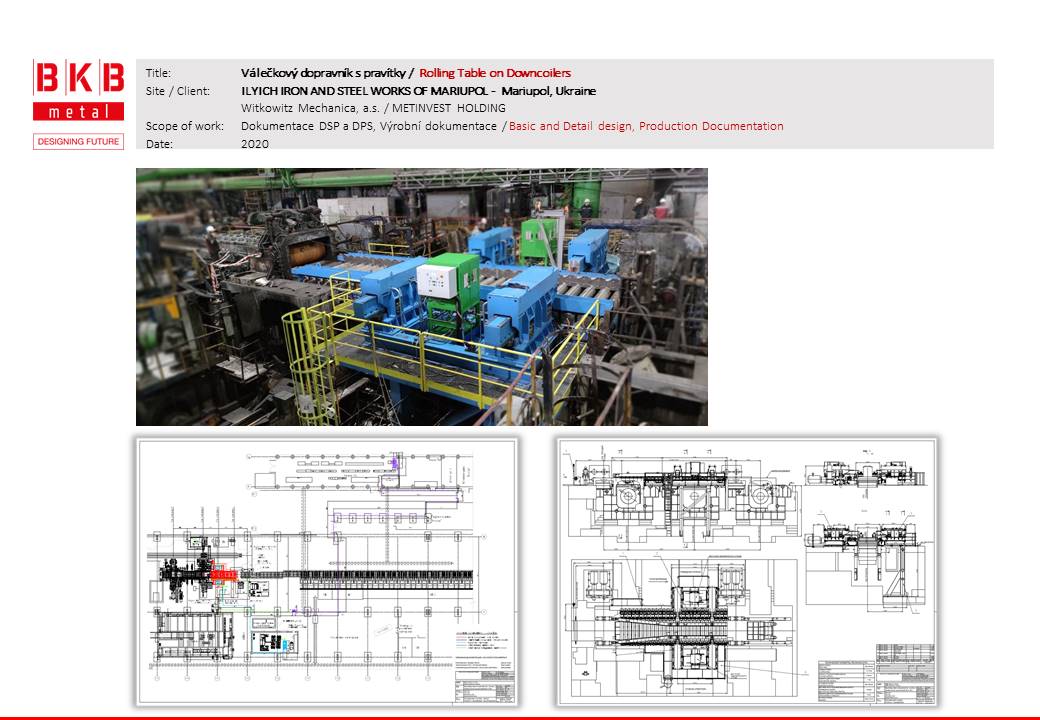Viewport: 1040px width, 720px height.
Task: Open the left plant layout drawing
Action: 327,570
